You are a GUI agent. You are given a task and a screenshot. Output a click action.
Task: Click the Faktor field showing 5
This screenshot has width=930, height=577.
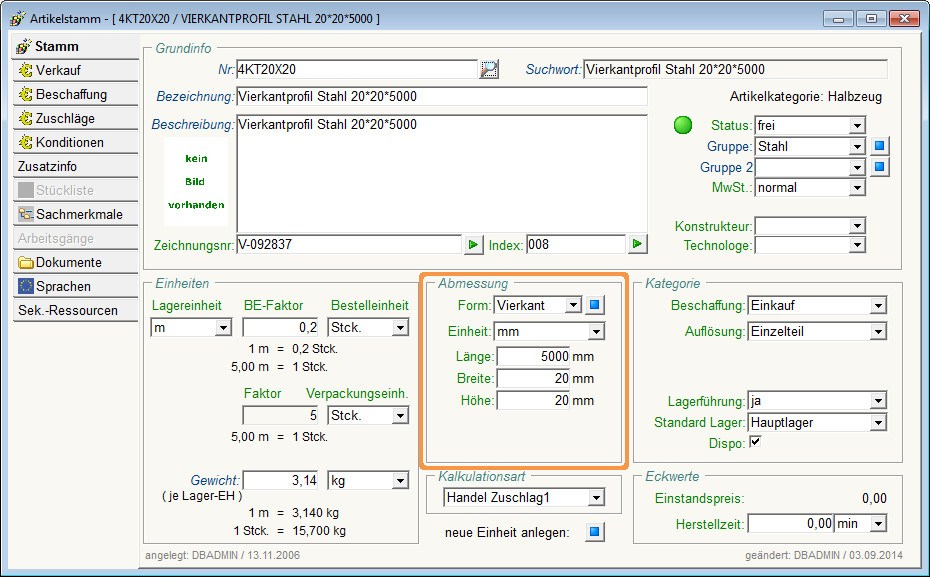click(x=281, y=415)
